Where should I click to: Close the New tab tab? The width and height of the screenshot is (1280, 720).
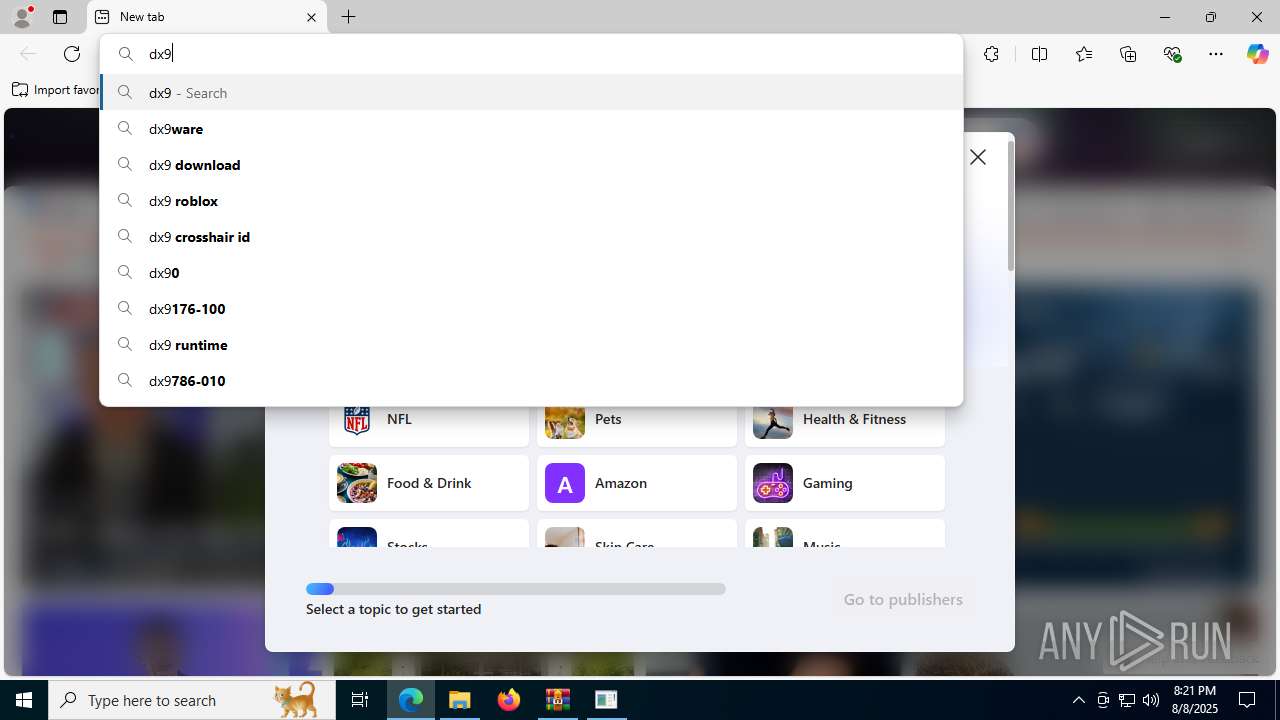tap(311, 17)
